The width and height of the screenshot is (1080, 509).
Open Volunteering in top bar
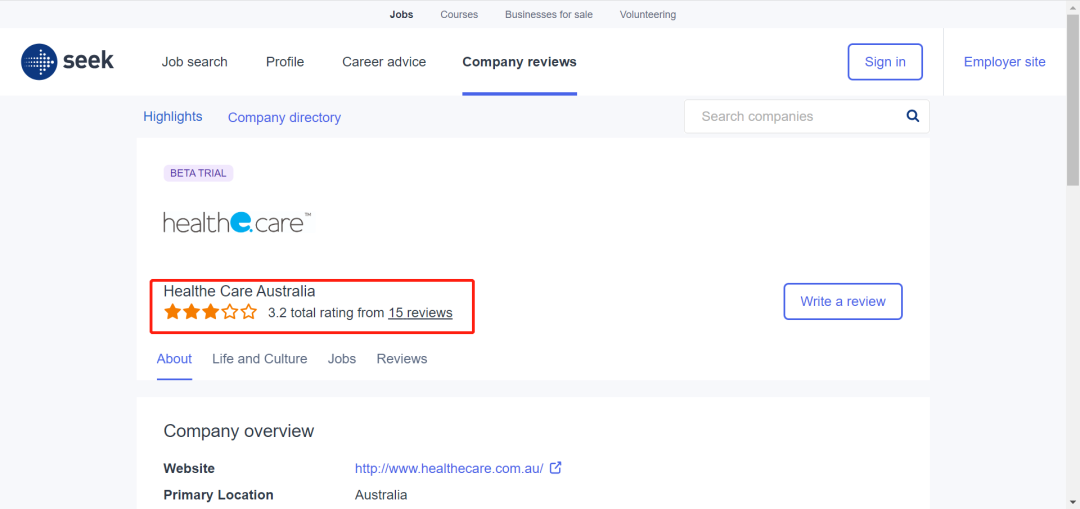(647, 14)
